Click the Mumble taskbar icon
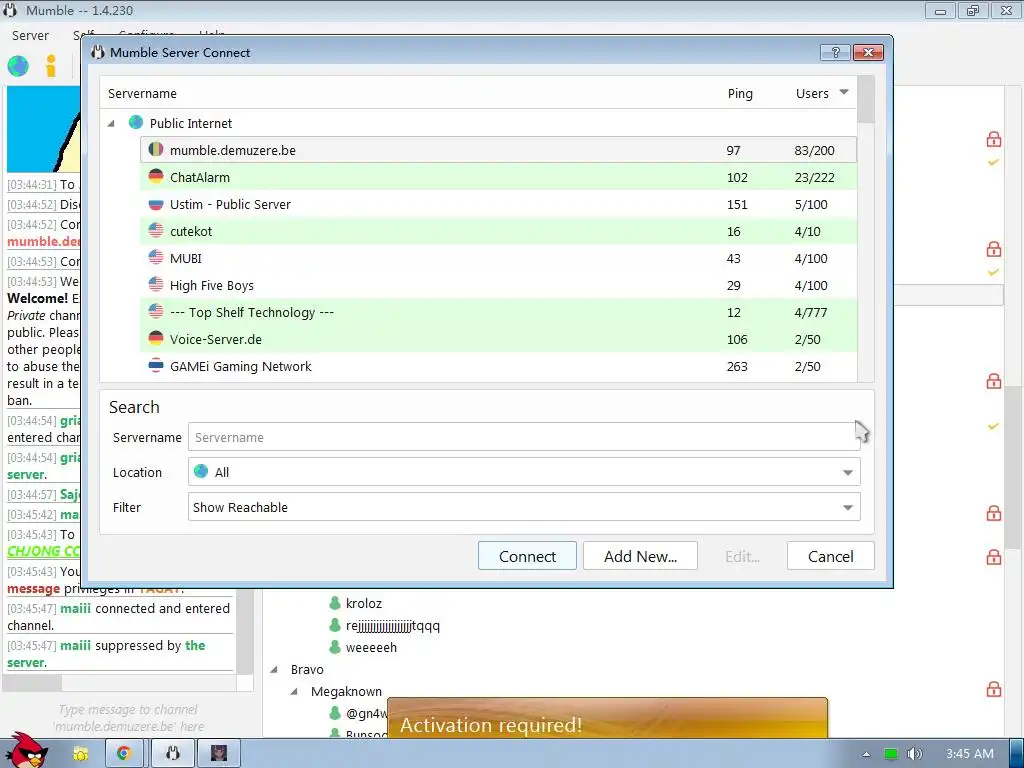This screenshot has width=1024, height=768. pyautogui.click(x=172, y=754)
